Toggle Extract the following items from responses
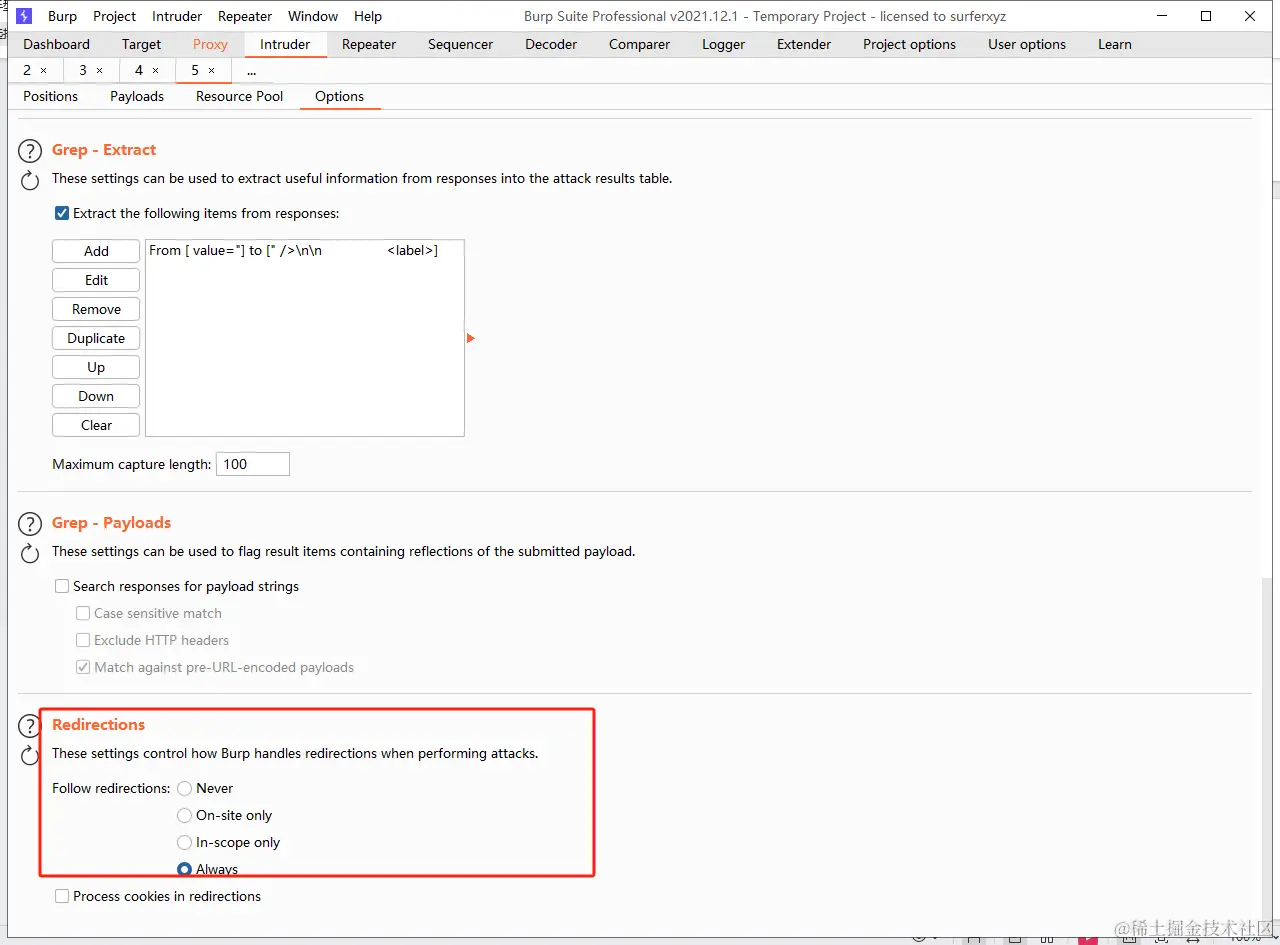Image resolution: width=1280 pixels, height=945 pixels. (62, 213)
